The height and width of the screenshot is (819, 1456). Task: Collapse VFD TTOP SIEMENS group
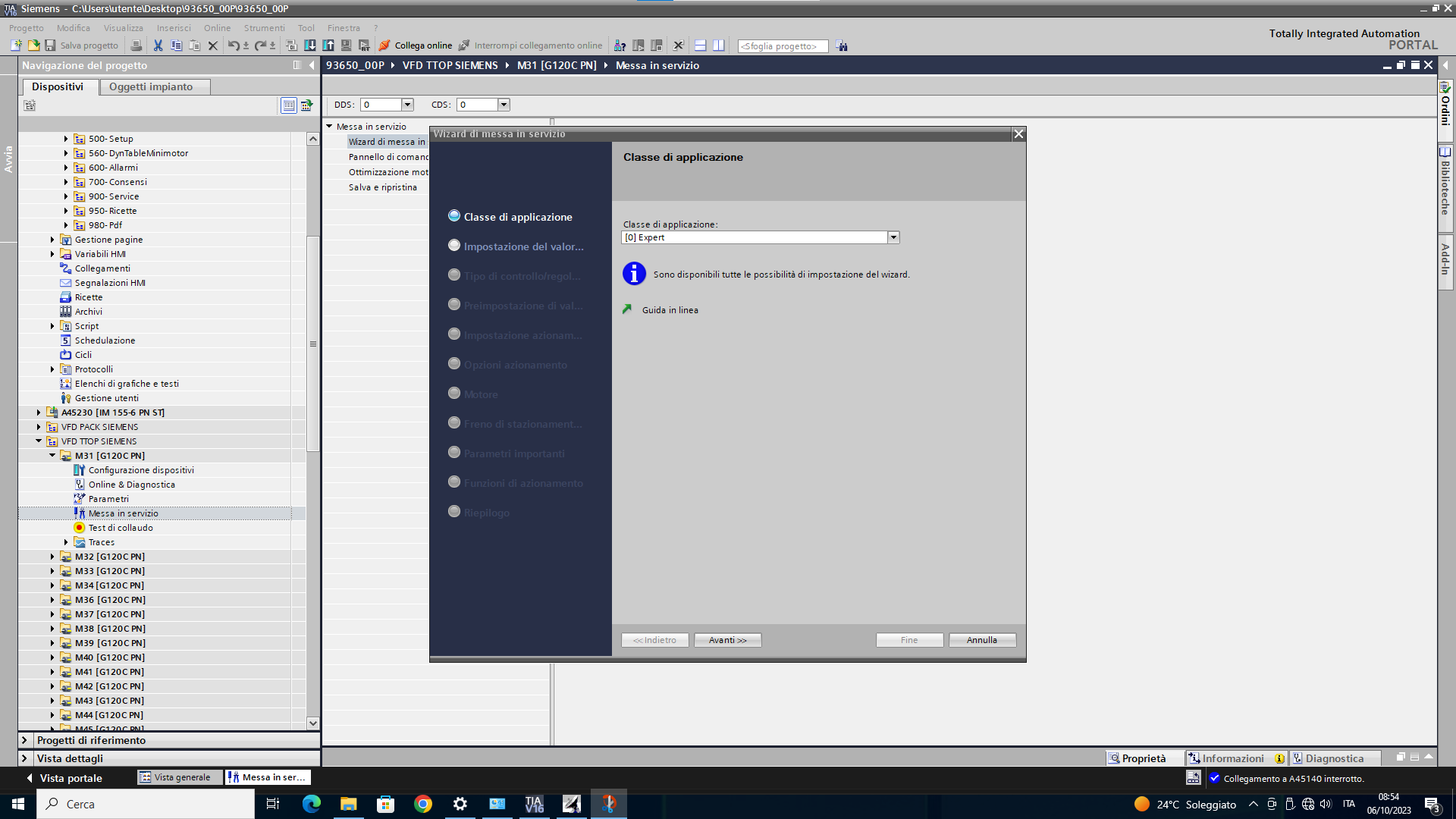tap(39, 441)
